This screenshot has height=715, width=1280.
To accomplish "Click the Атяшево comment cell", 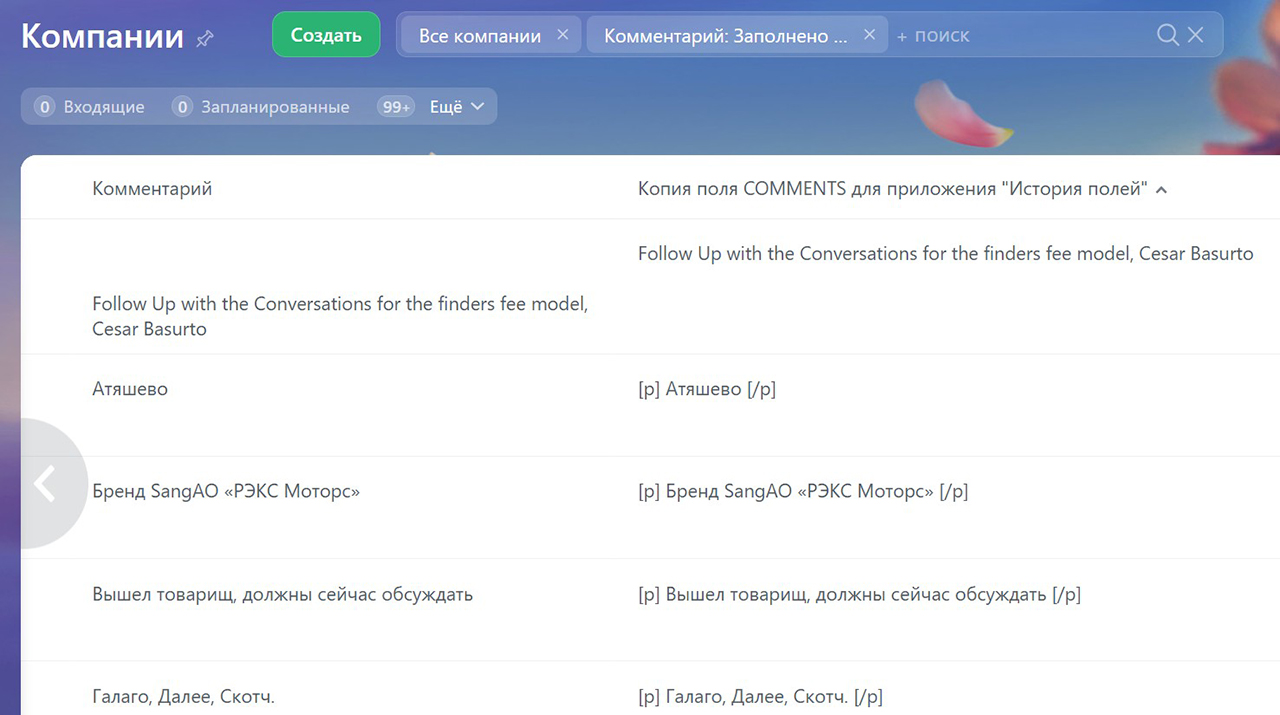I will (130, 389).
